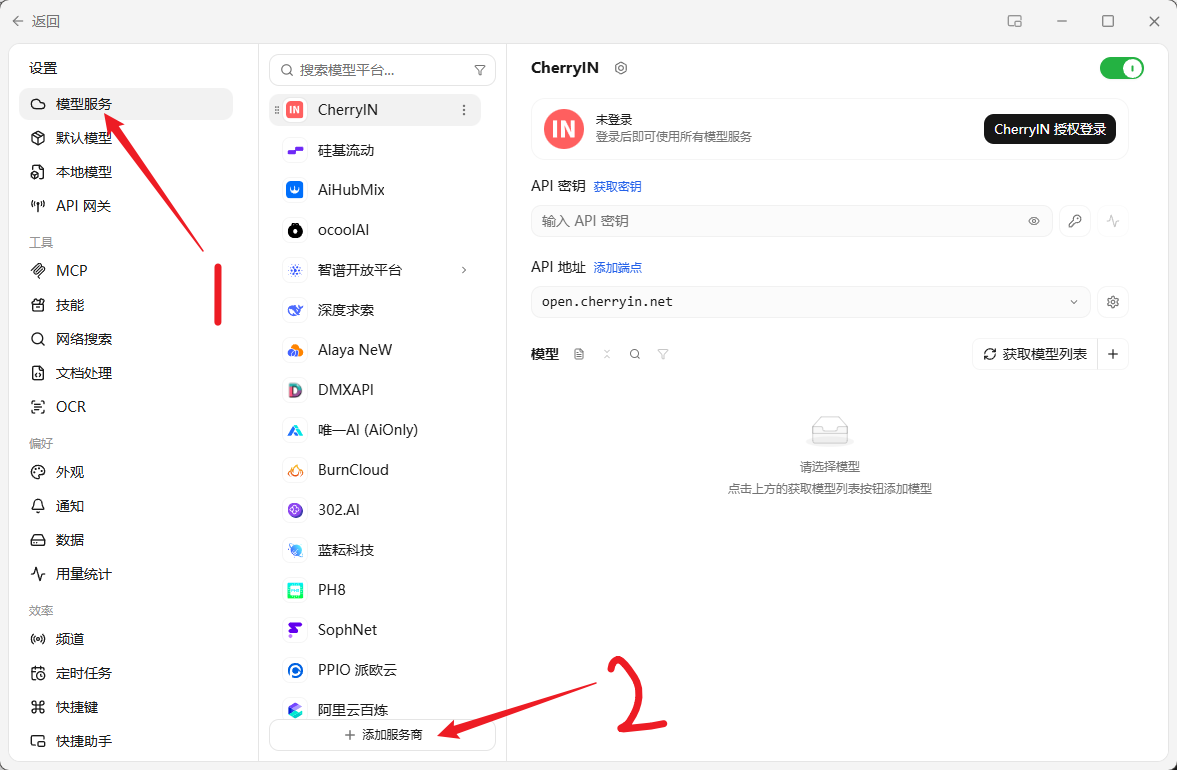The image size is (1177, 770).
Task: Open the three-dot menu for CherryIN provider
Action: click(x=464, y=110)
